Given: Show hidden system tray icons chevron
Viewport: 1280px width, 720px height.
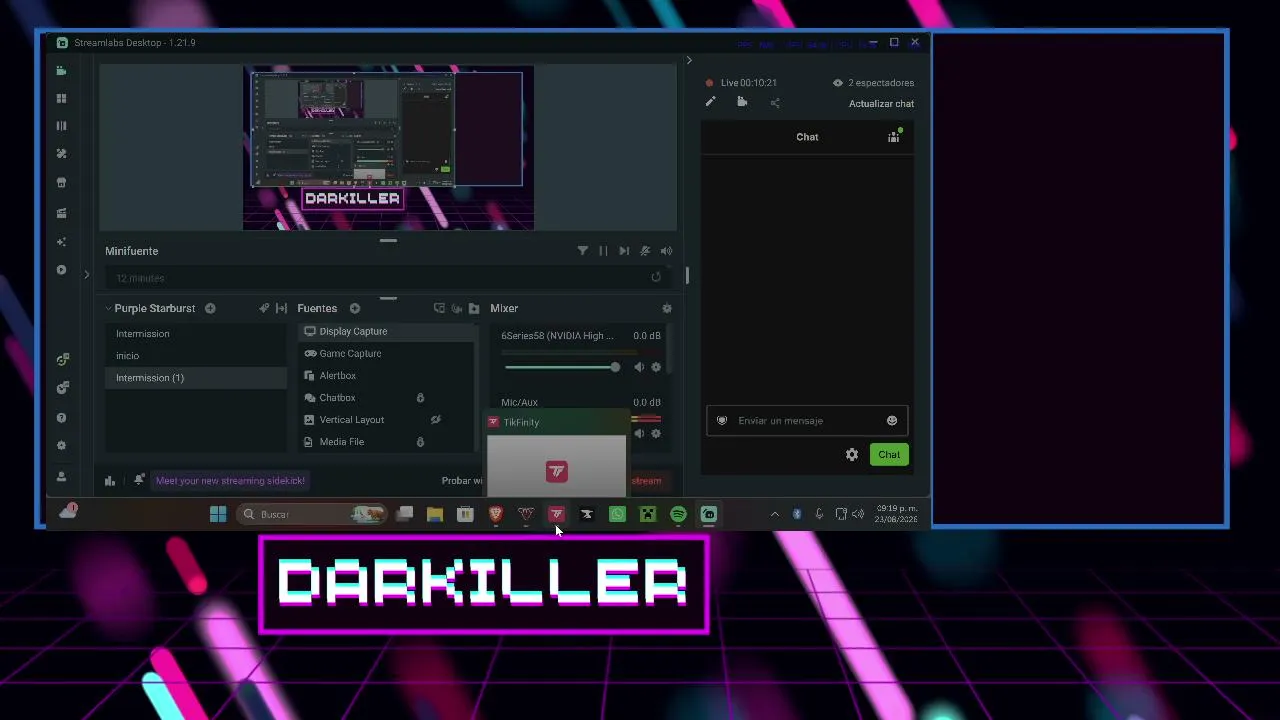Looking at the screenshot, I should point(774,514).
